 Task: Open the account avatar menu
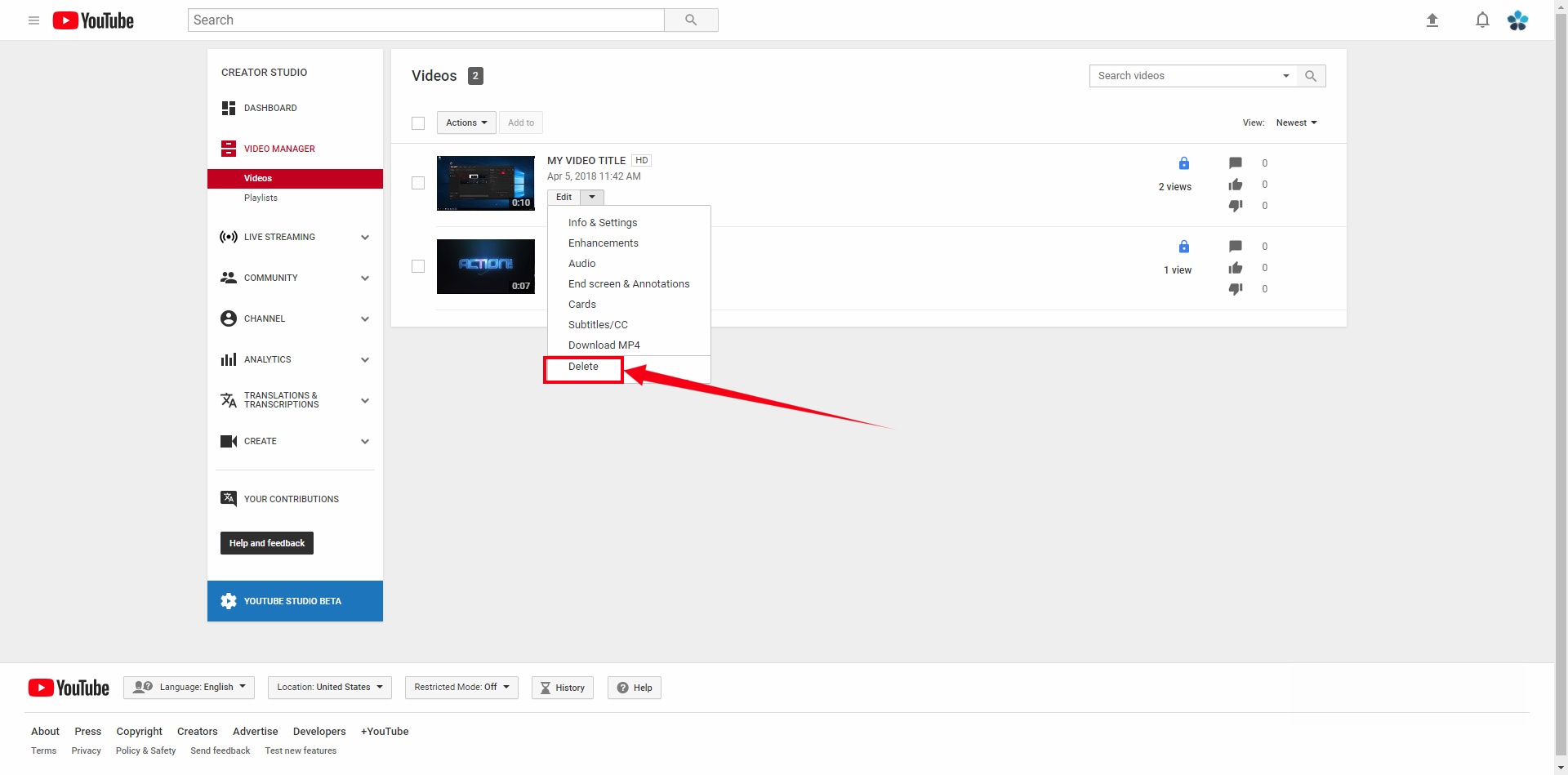[x=1518, y=20]
